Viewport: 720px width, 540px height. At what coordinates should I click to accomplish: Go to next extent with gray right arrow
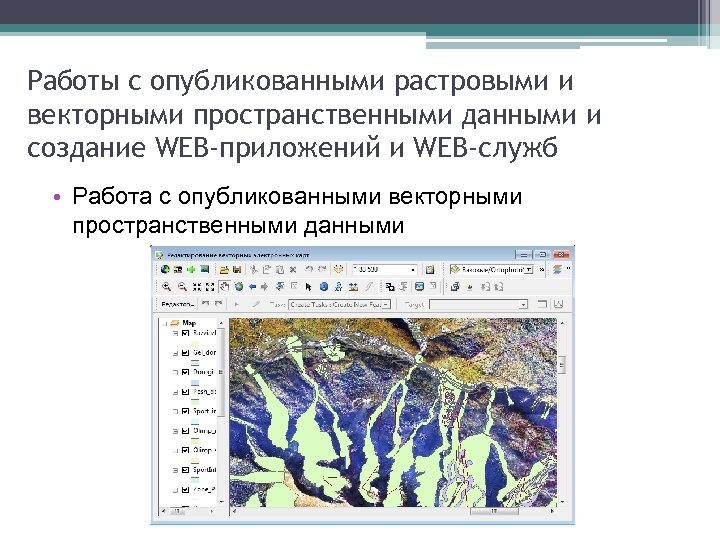coord(265,287)
